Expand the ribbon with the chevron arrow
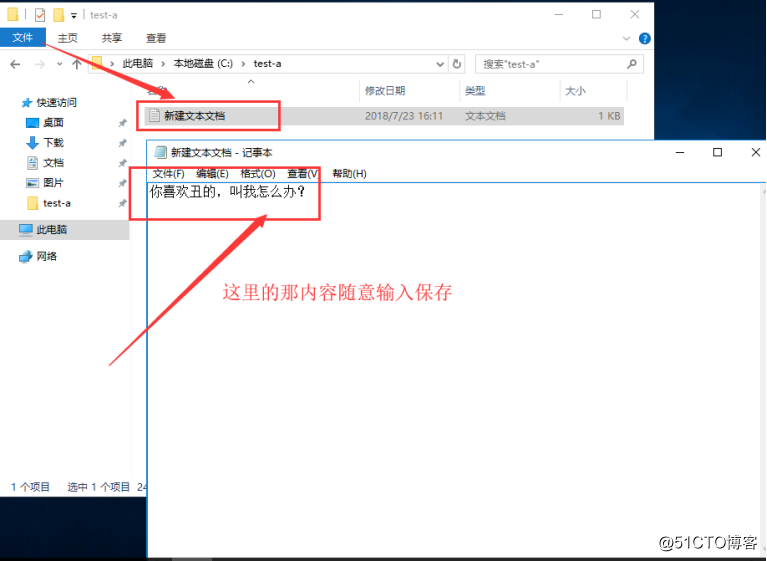 coord(626,38)
